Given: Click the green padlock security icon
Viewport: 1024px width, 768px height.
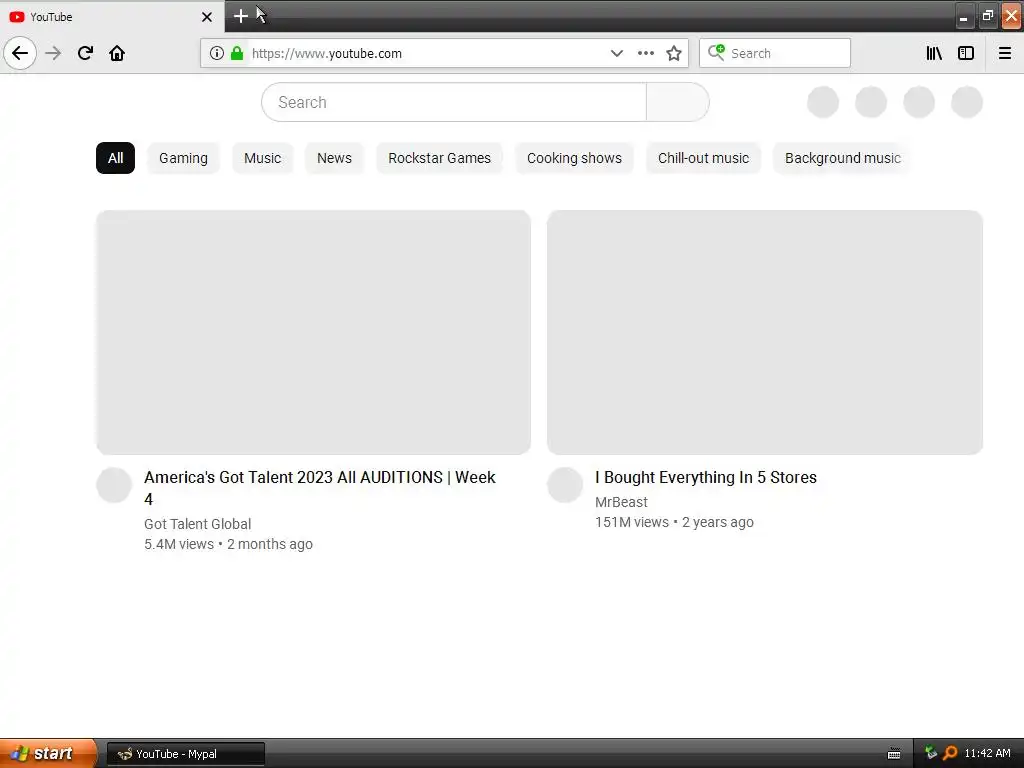Looking at the screenshot, I should [x=237, y=53].
